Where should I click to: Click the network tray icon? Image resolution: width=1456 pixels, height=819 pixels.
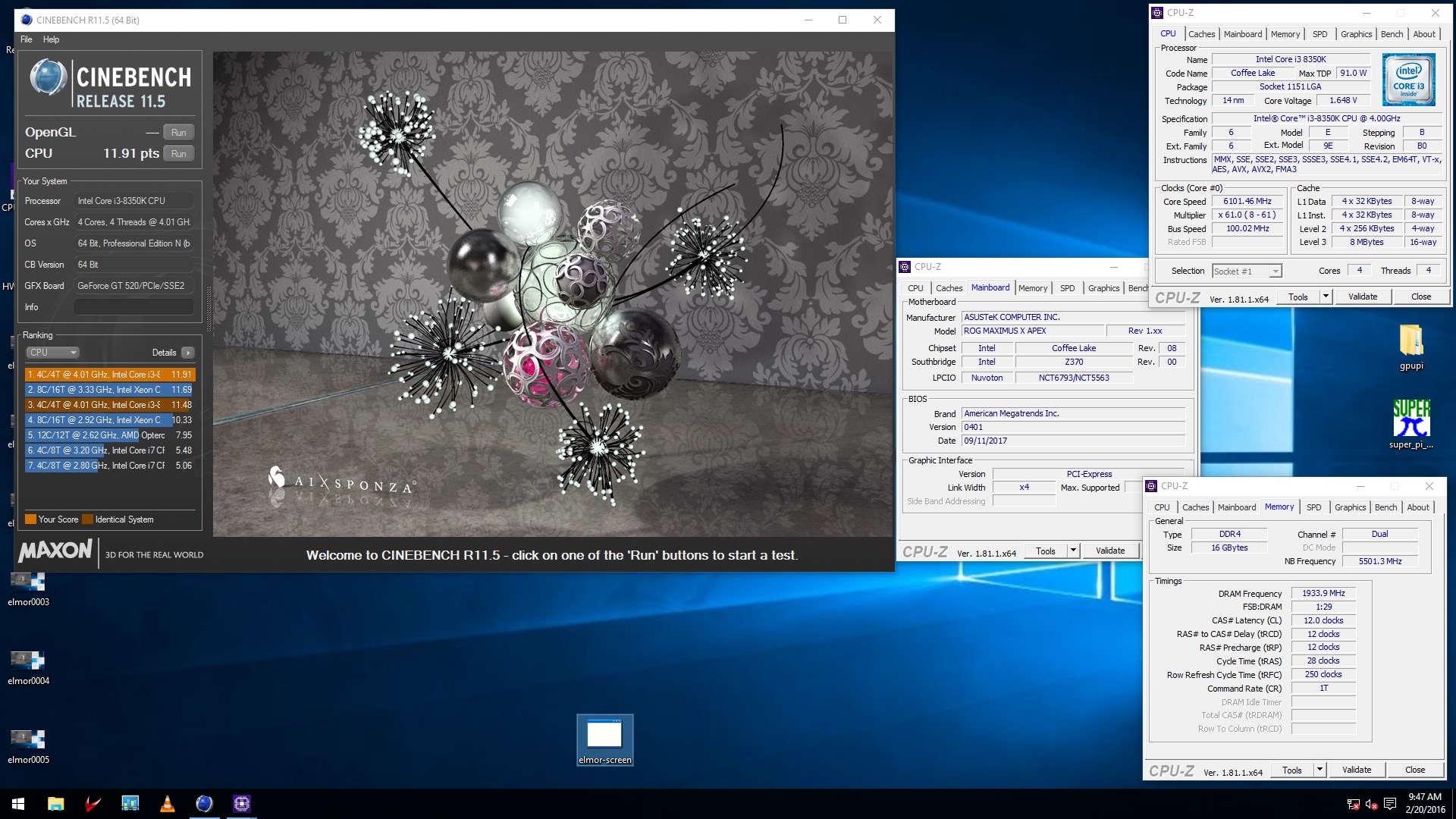pos(1353,804)
